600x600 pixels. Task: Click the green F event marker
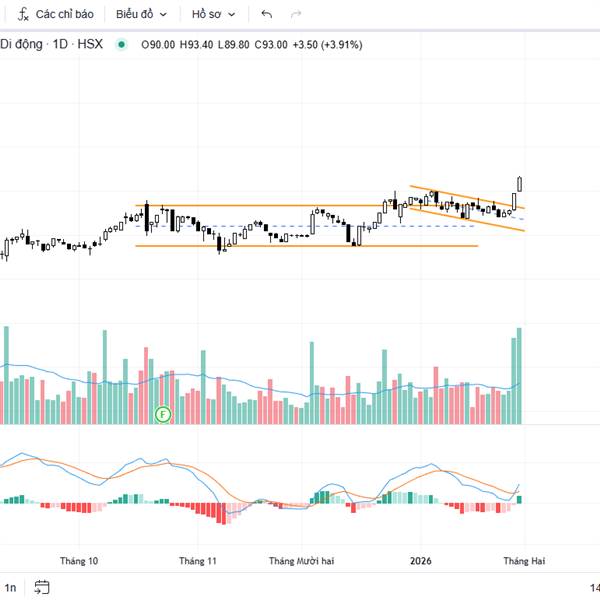163,412
